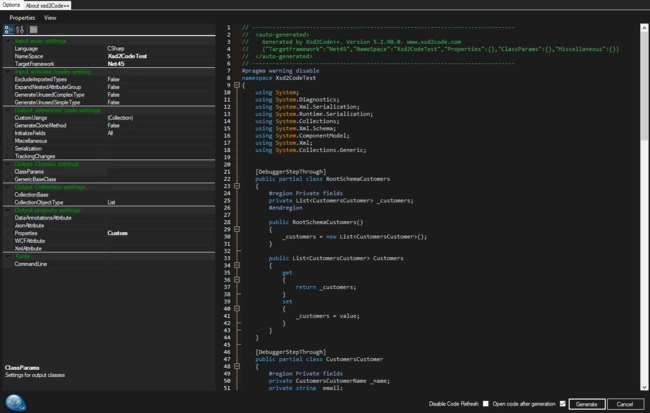
Task: Select the GenericBaseClass property row
Action: (109, 179)
